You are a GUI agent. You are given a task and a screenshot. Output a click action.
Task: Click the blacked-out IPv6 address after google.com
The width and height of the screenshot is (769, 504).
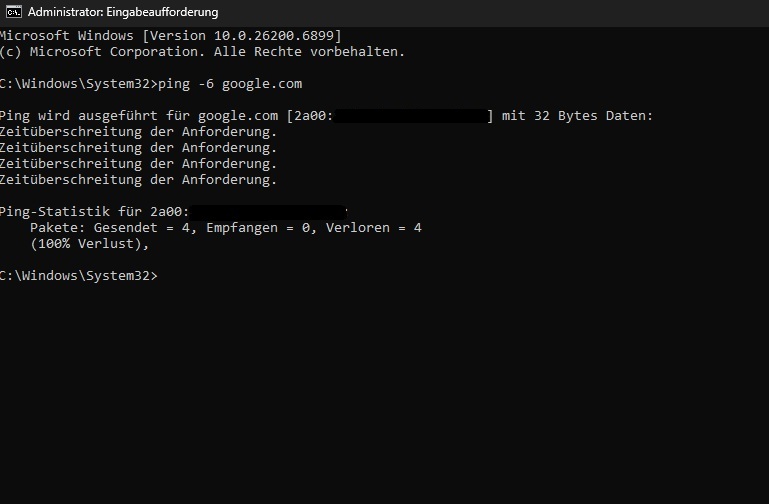coord(411,116)
